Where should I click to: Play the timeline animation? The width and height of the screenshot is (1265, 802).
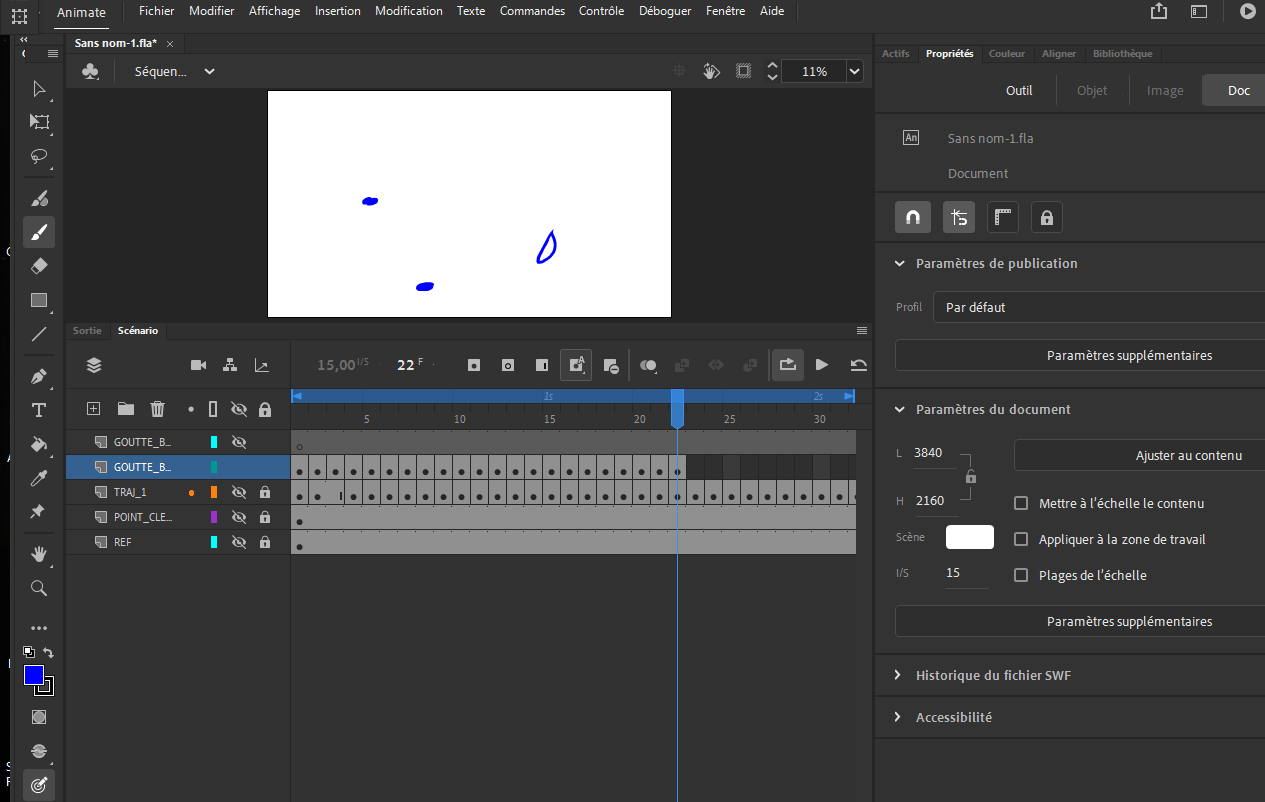(822, 365)
